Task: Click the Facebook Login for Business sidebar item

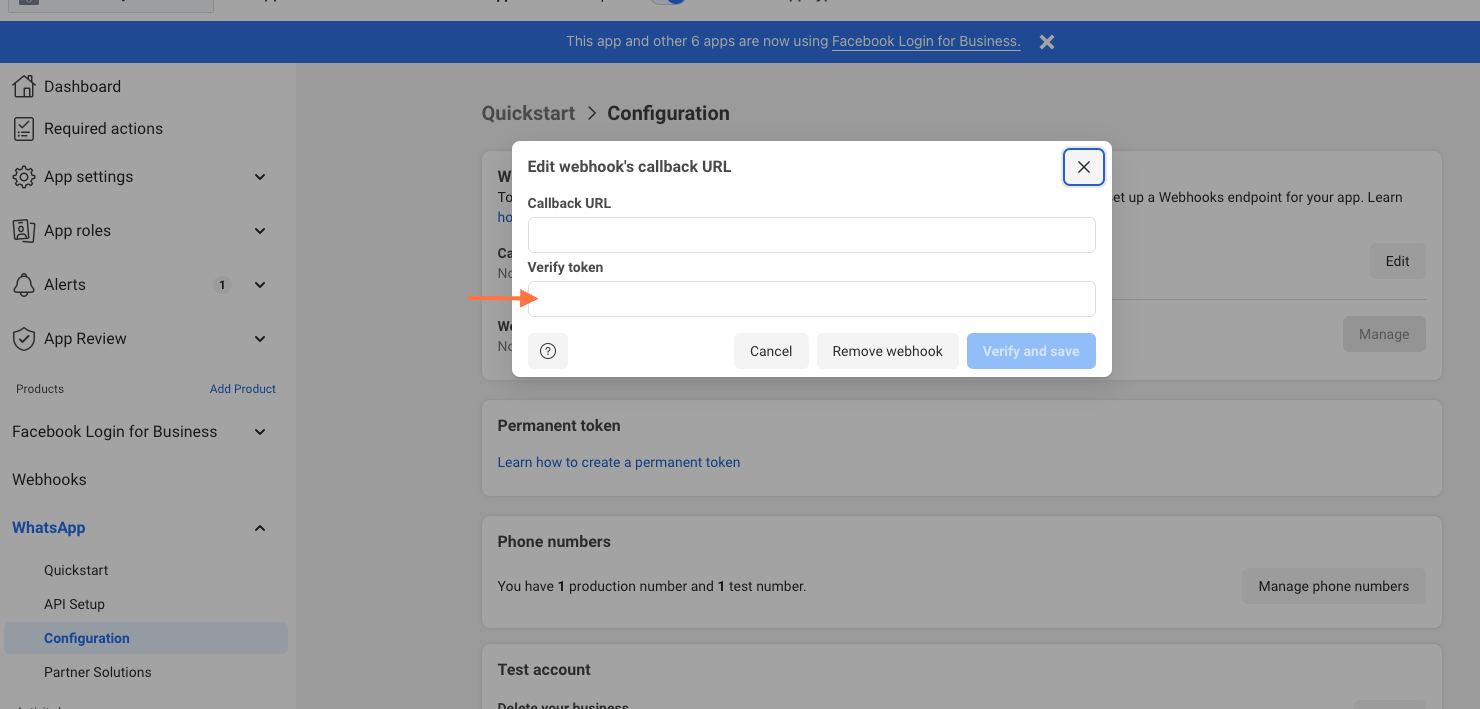Action: point(114,432)
